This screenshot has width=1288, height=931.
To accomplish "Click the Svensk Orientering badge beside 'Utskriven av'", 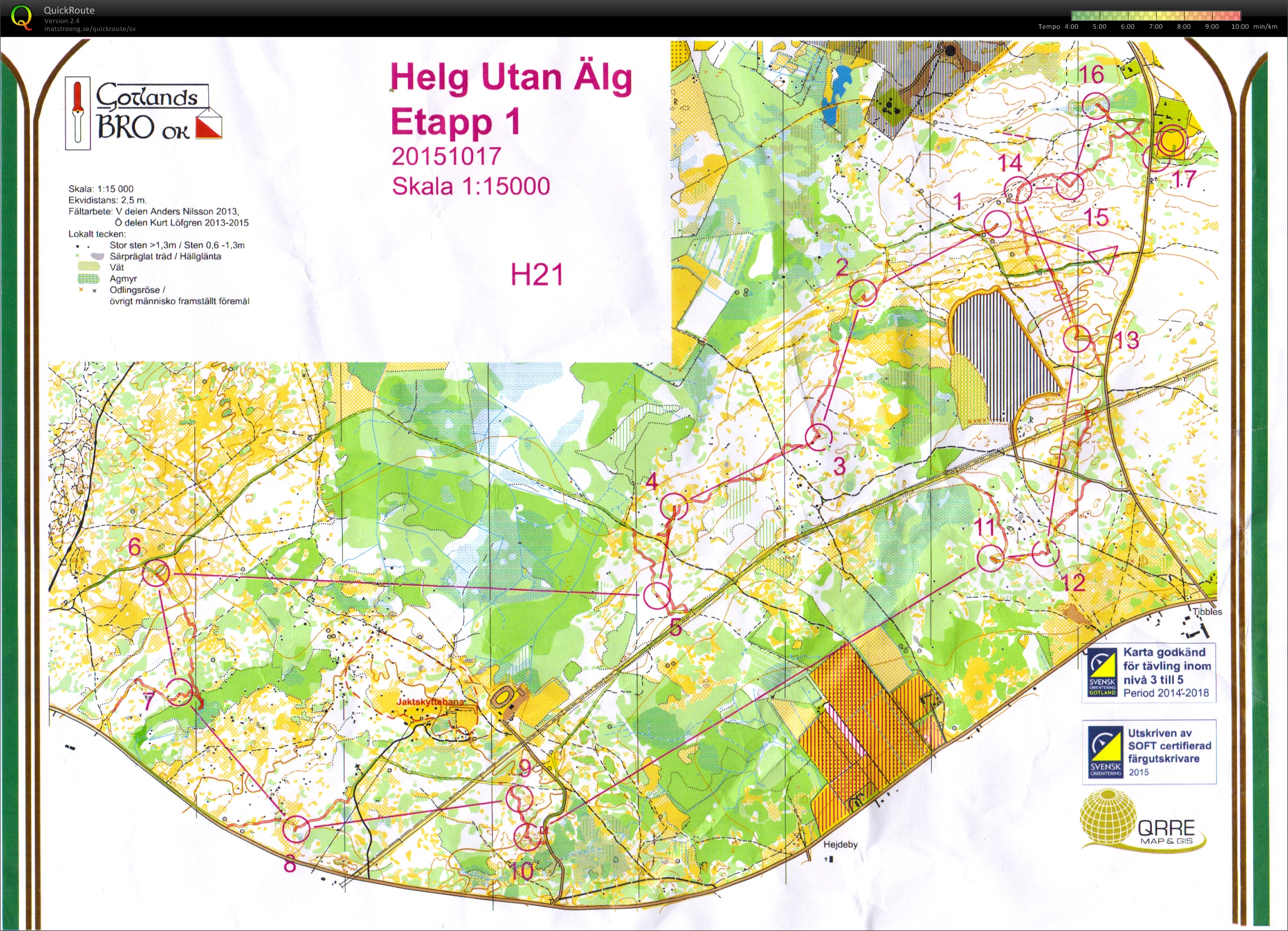I will (x=1105, y=753).
